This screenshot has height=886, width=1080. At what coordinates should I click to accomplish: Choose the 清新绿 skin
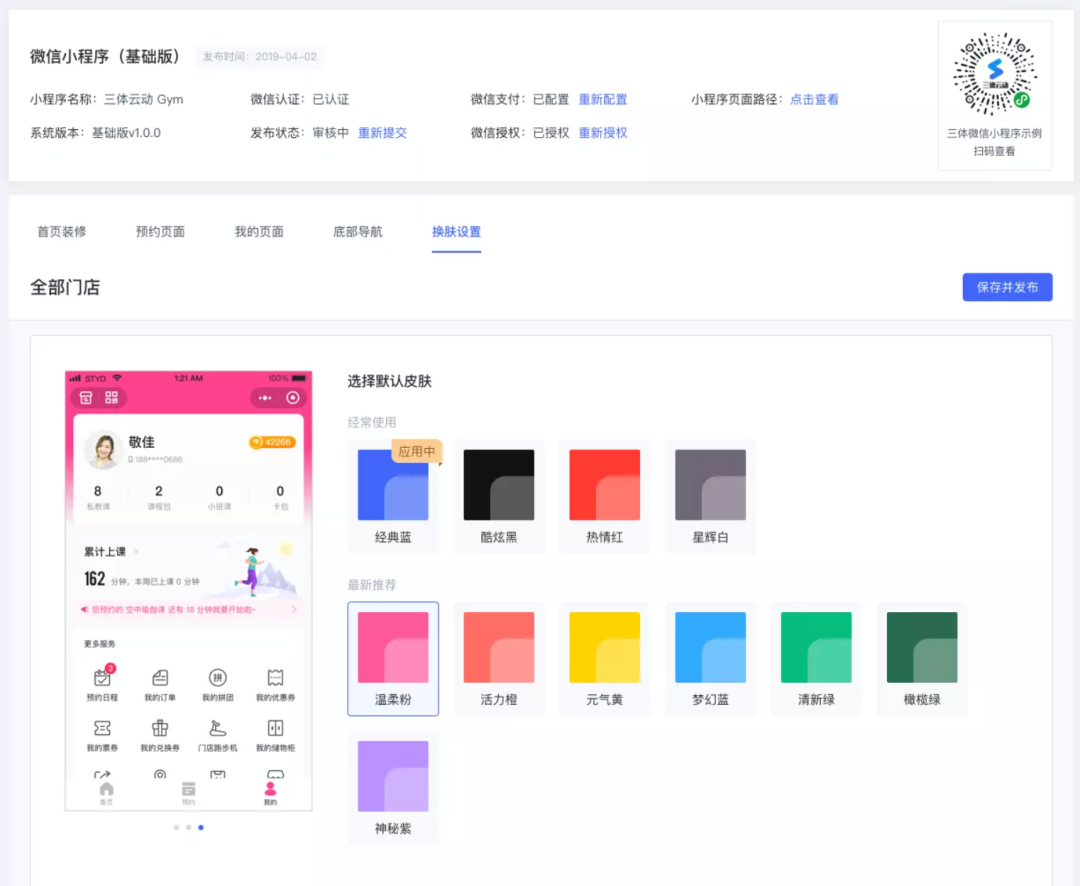click(816, 659)
